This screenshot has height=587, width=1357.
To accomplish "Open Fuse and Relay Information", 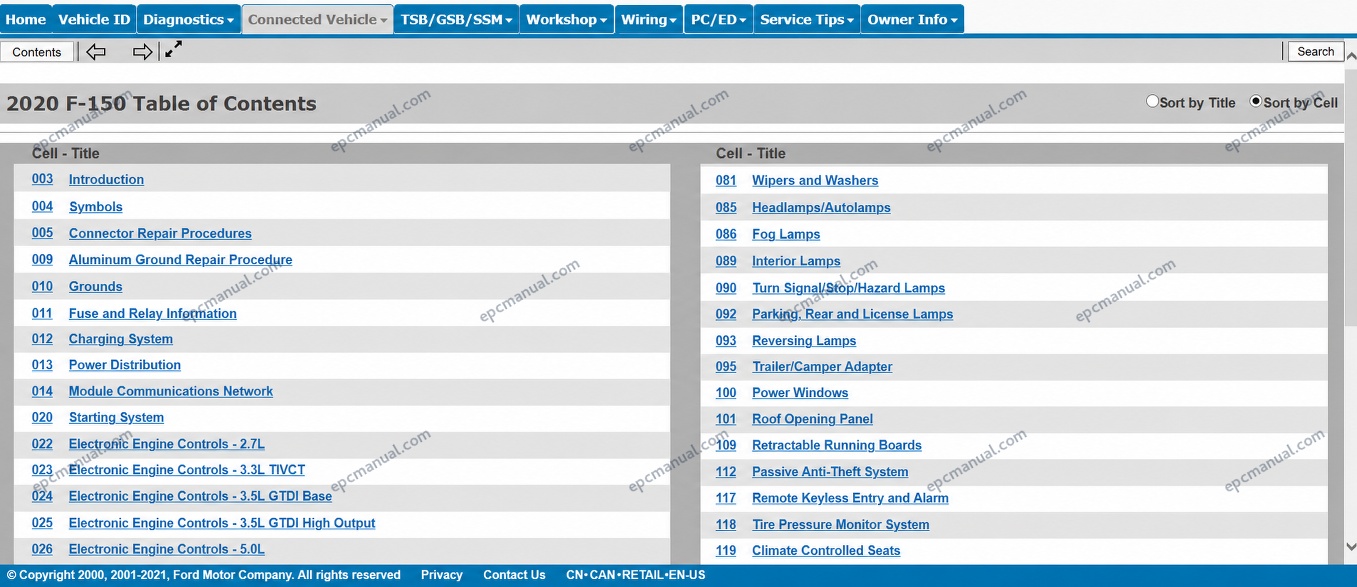I will (x=153, y=313).
